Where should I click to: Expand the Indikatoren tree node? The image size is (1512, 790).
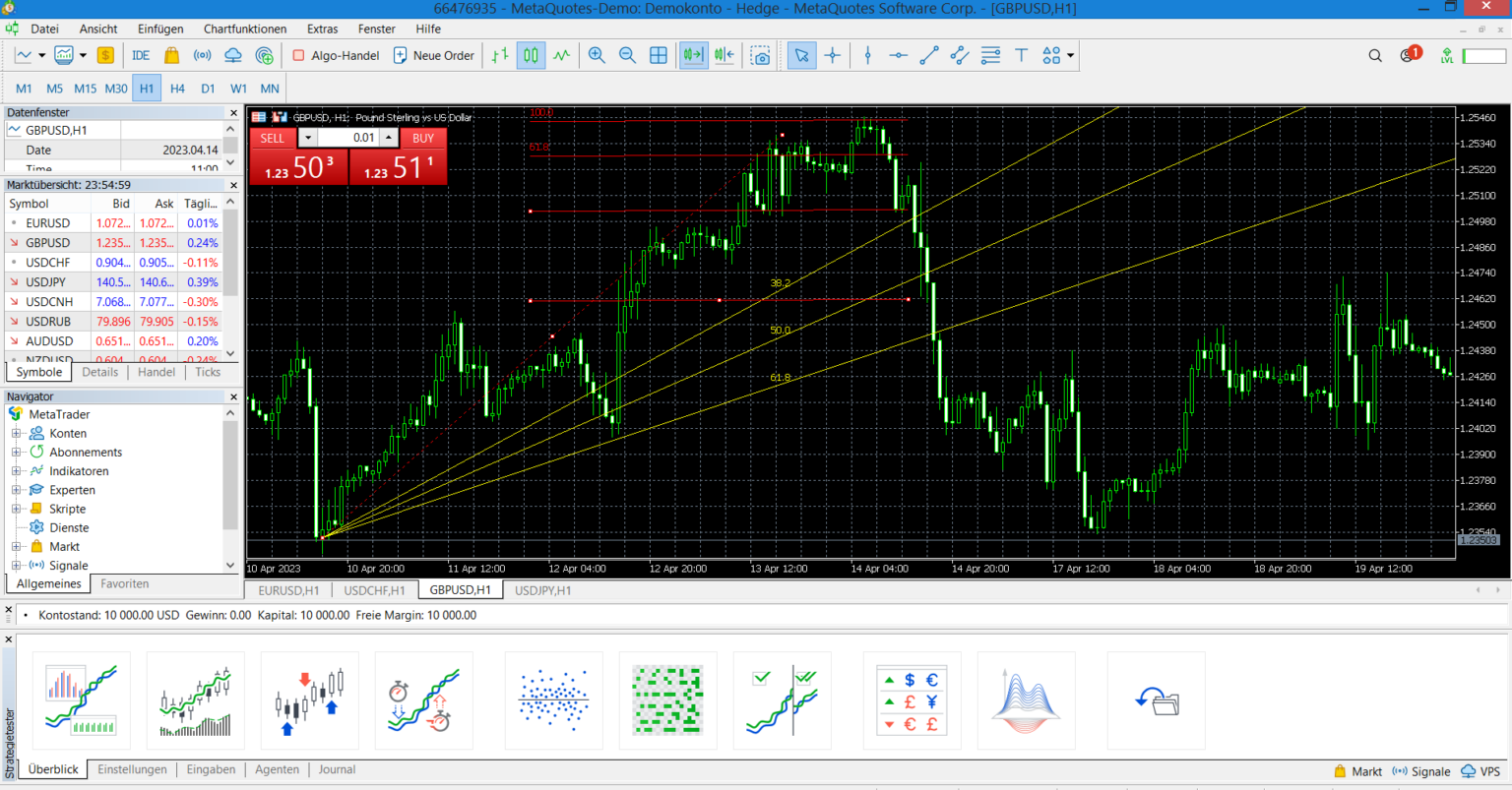pyautogui.click(x=16, y=471)
